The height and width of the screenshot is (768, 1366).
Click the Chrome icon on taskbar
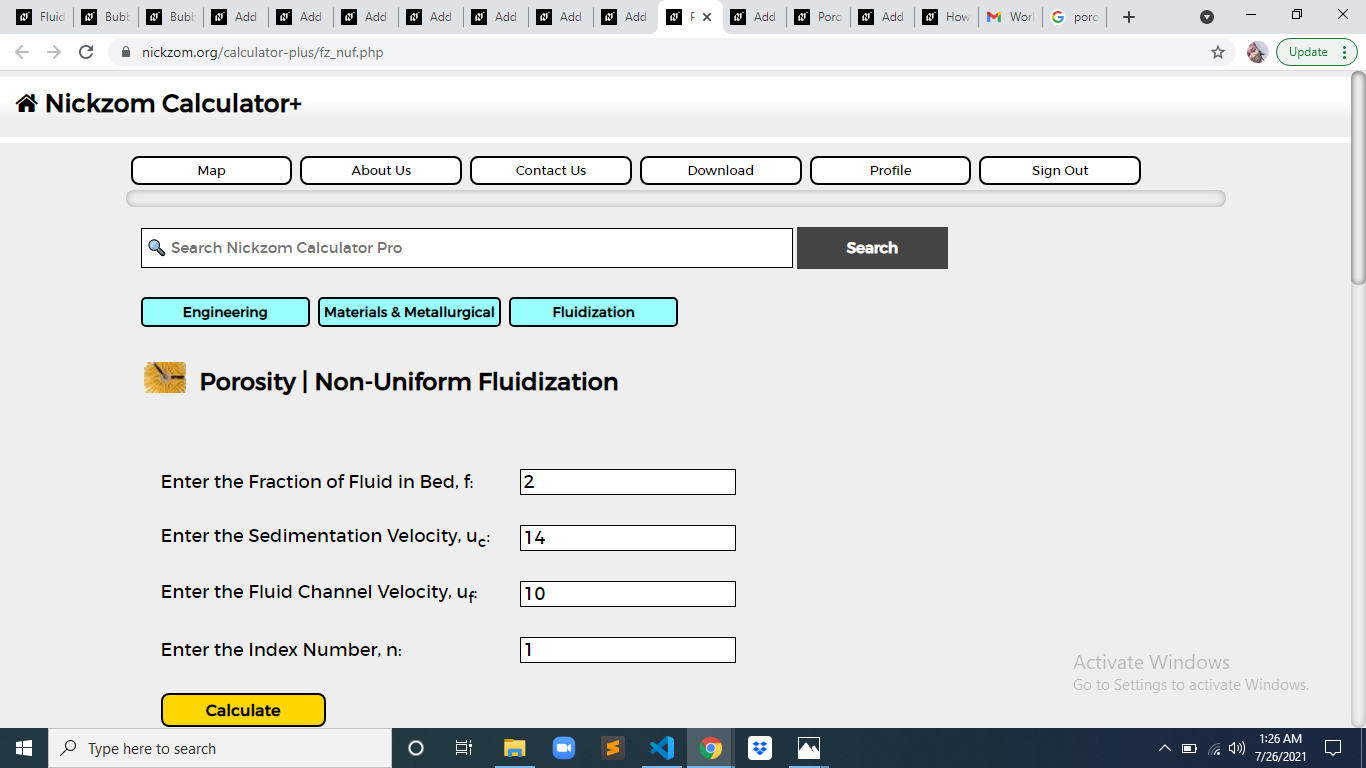(711, 748)
